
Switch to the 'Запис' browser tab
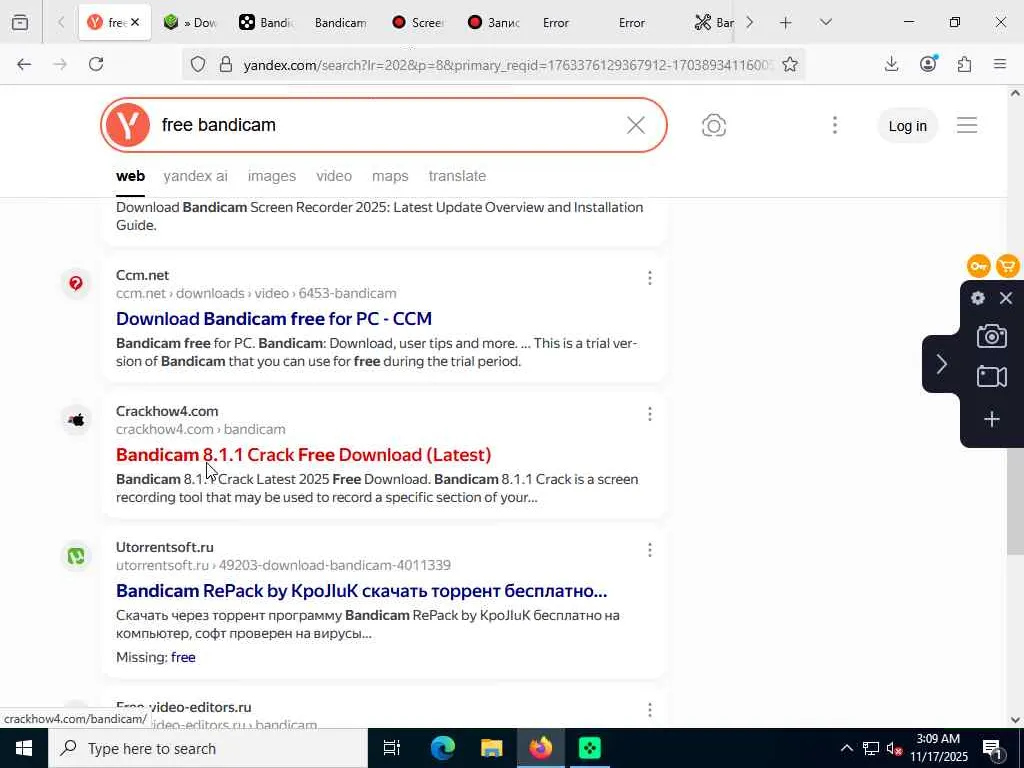point(493,23)
